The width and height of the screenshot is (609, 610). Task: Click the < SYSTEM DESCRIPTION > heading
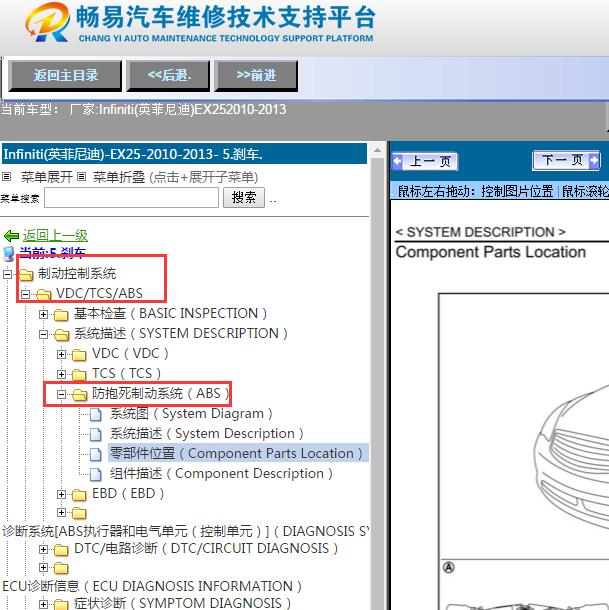coord(481,232)
